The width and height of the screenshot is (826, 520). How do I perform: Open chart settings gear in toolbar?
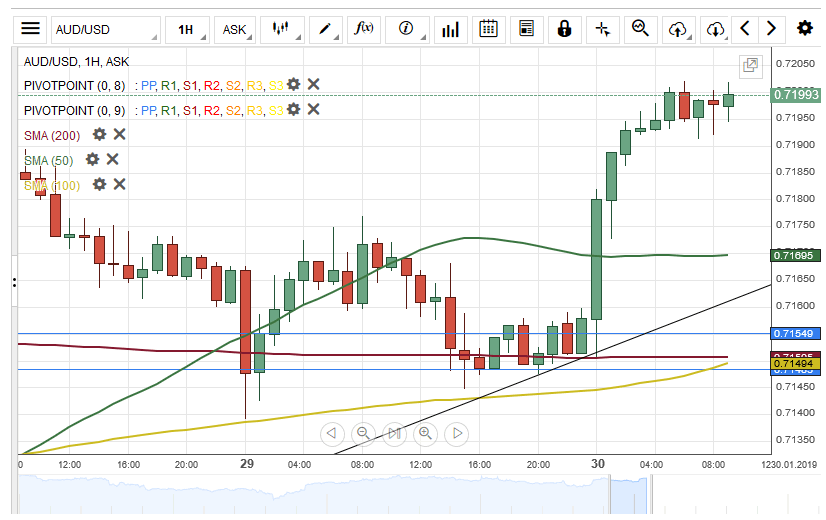(x=804, y=28)
